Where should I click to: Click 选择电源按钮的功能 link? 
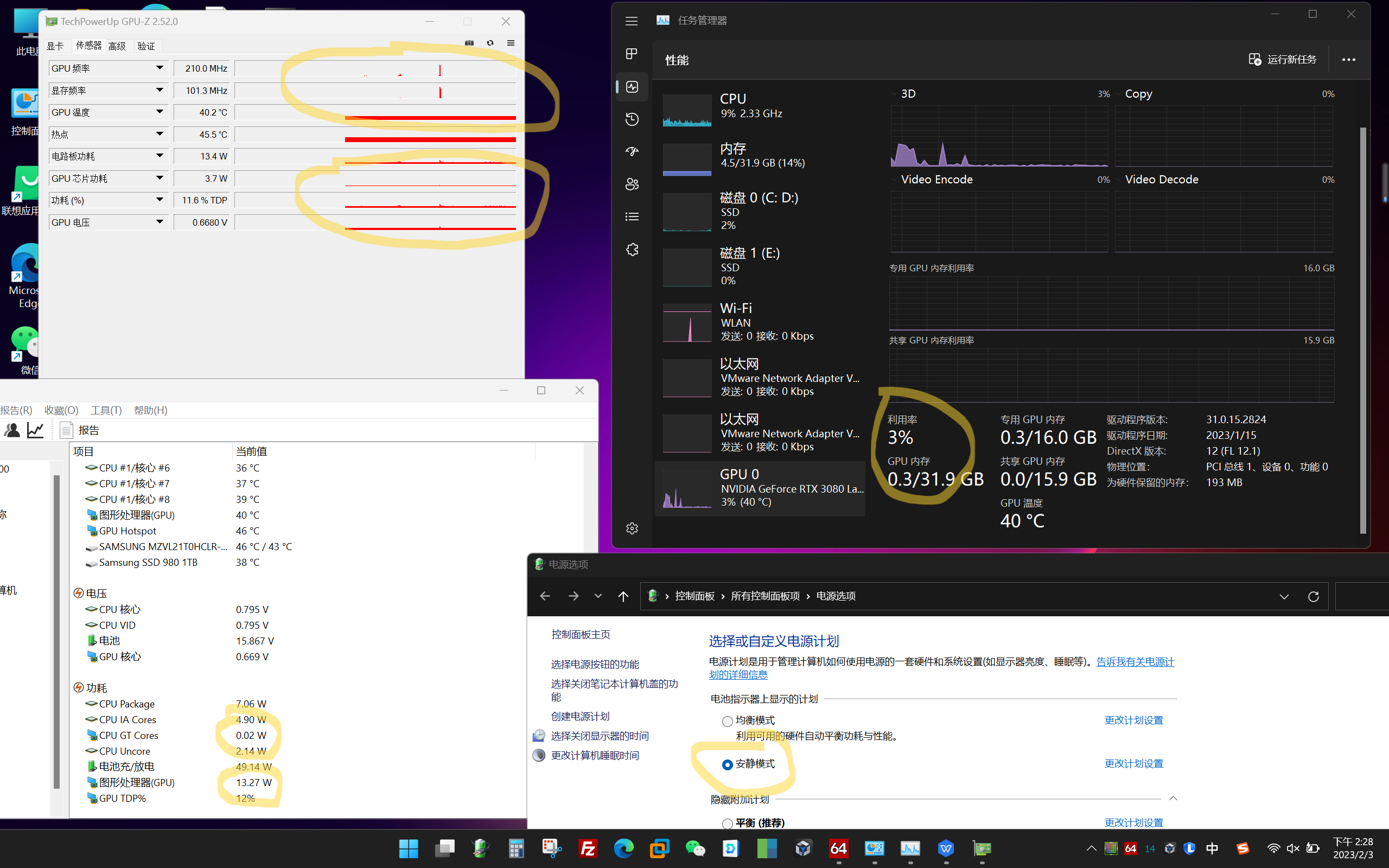pos(595,664)
